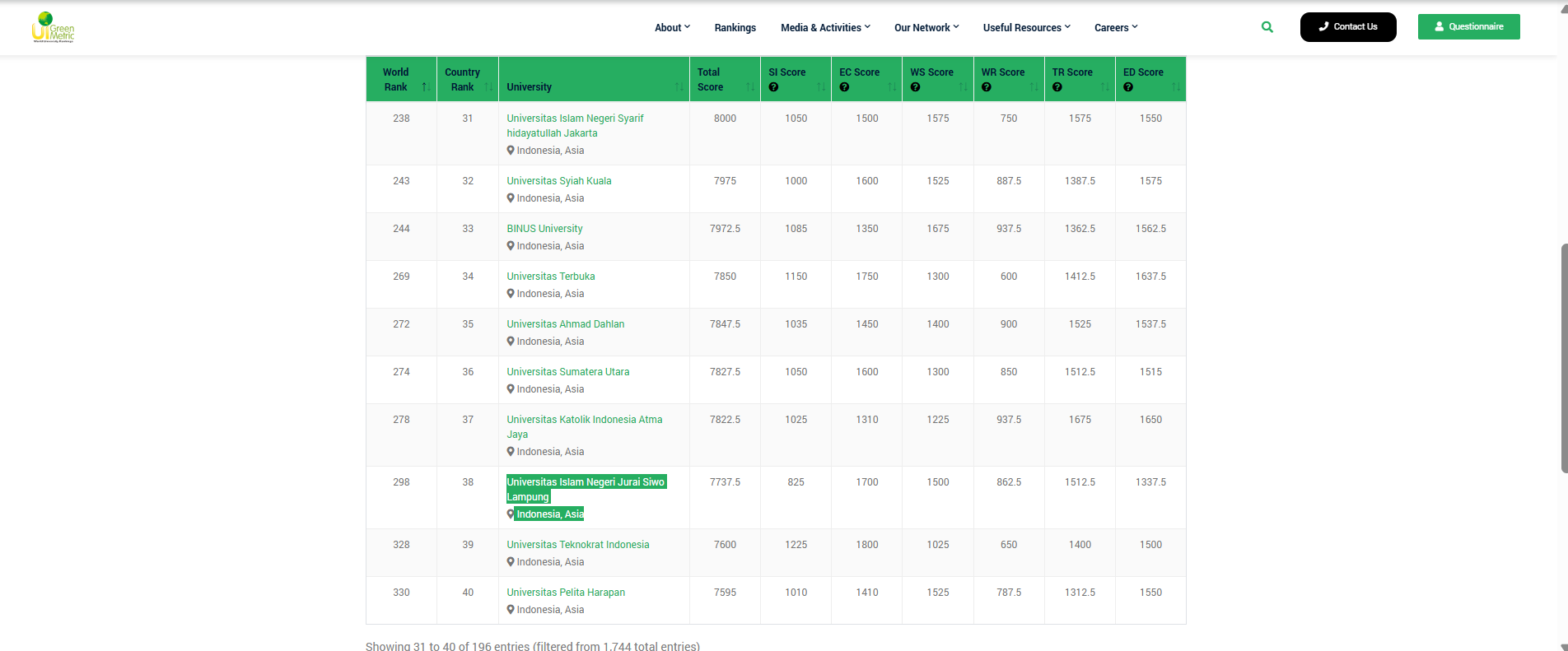Click location pin under Universitas Pelita Harapan

pyautogui.click(x=511, y=610)
